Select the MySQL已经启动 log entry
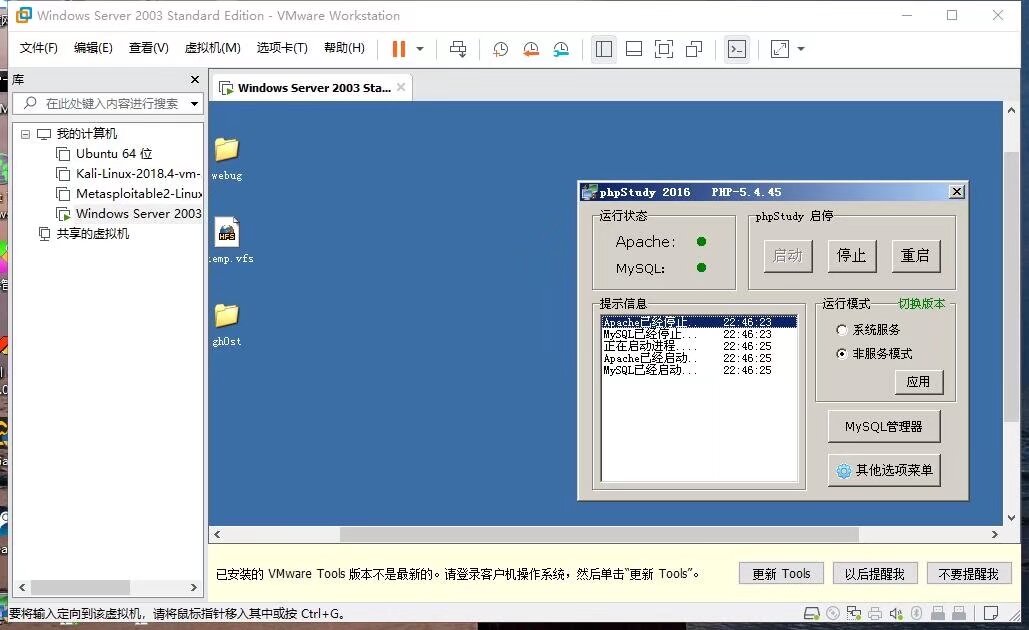Viewport: 1029px width, 630px height. [x=699, y=370]
